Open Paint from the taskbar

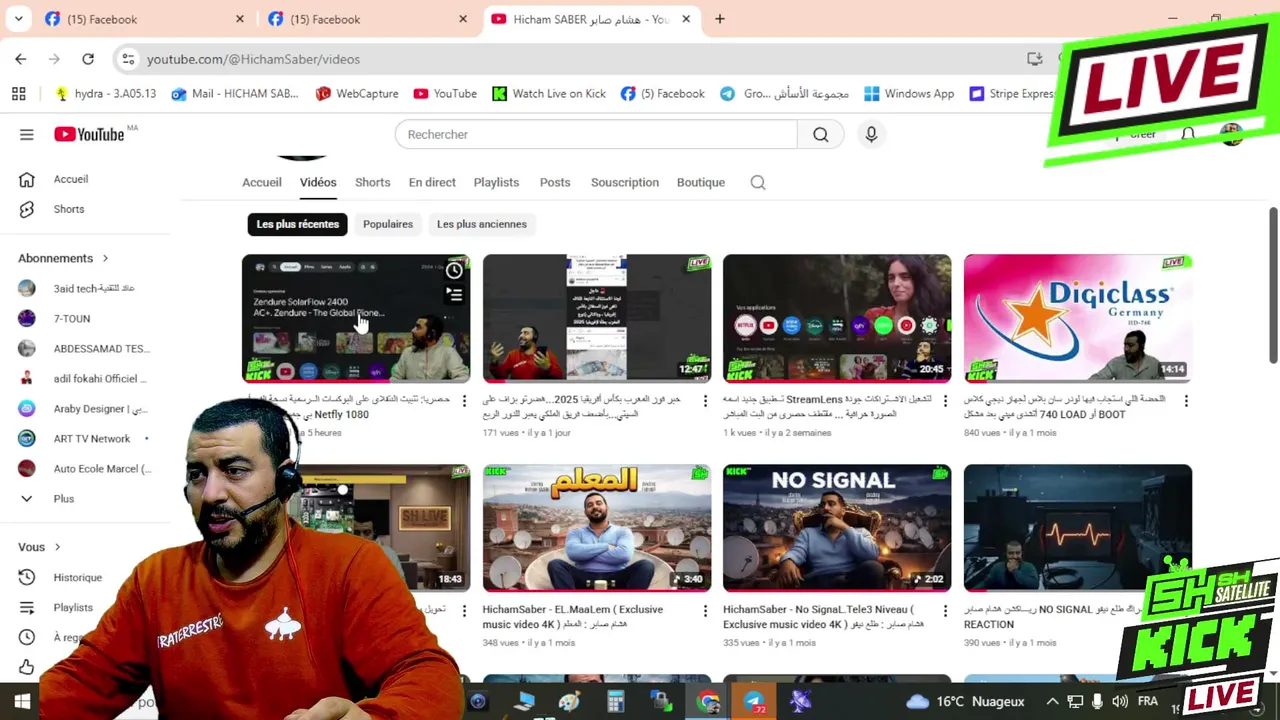point(569,701)
